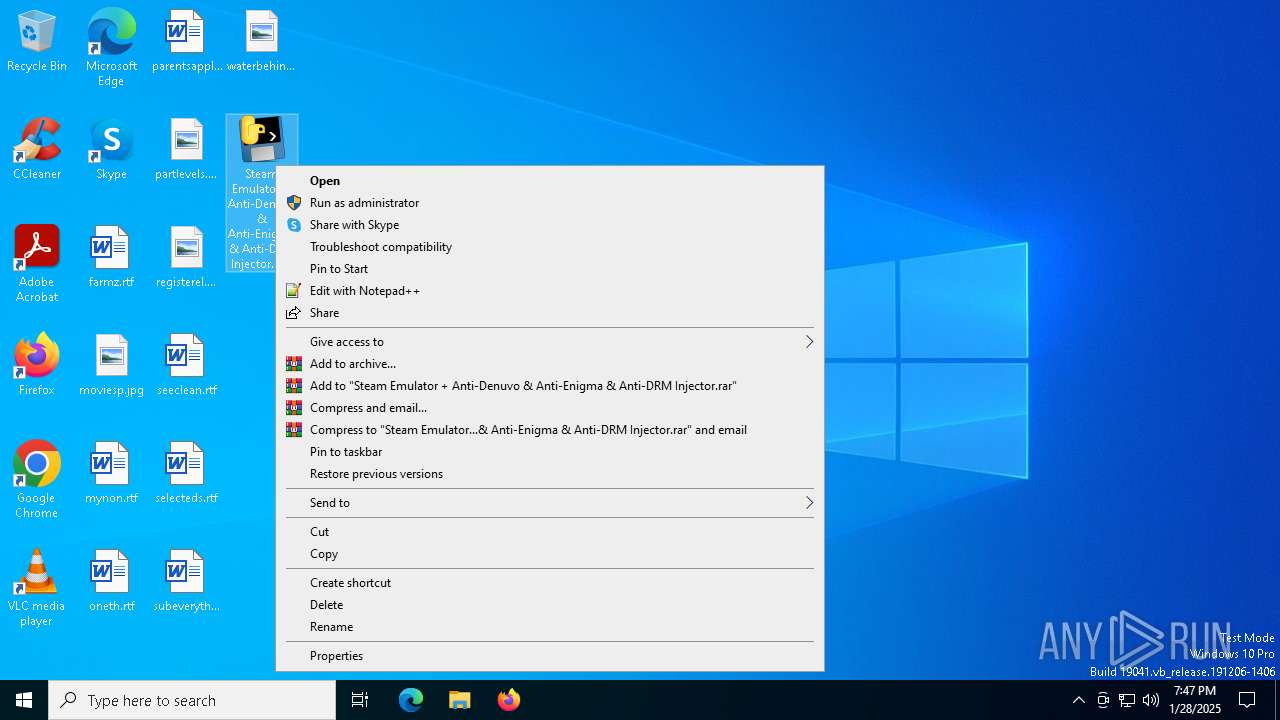Viewport: 1280px width, 720px height.
Task: Select the moviesp.jpg file icon
Action: (x=111, y=366)
